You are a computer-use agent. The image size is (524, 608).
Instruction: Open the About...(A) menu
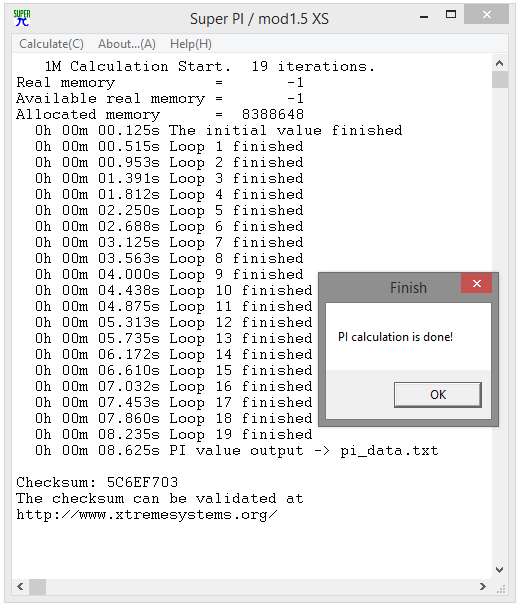(x=127, y=44)
